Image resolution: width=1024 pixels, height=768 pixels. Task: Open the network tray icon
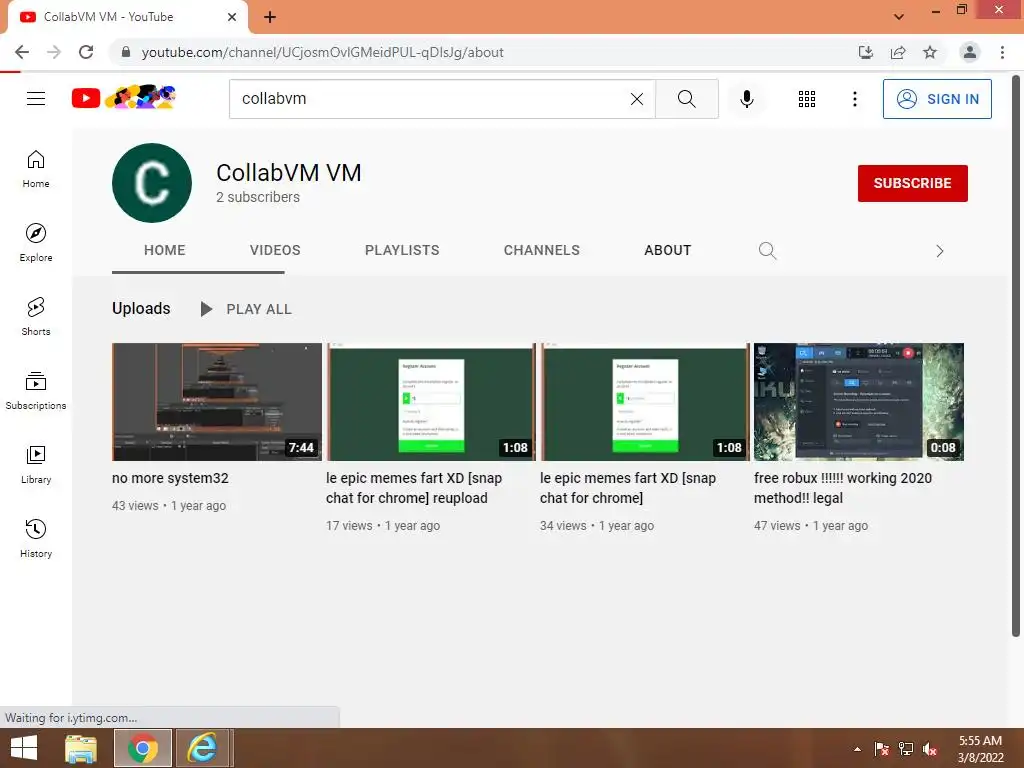[906, 749]
